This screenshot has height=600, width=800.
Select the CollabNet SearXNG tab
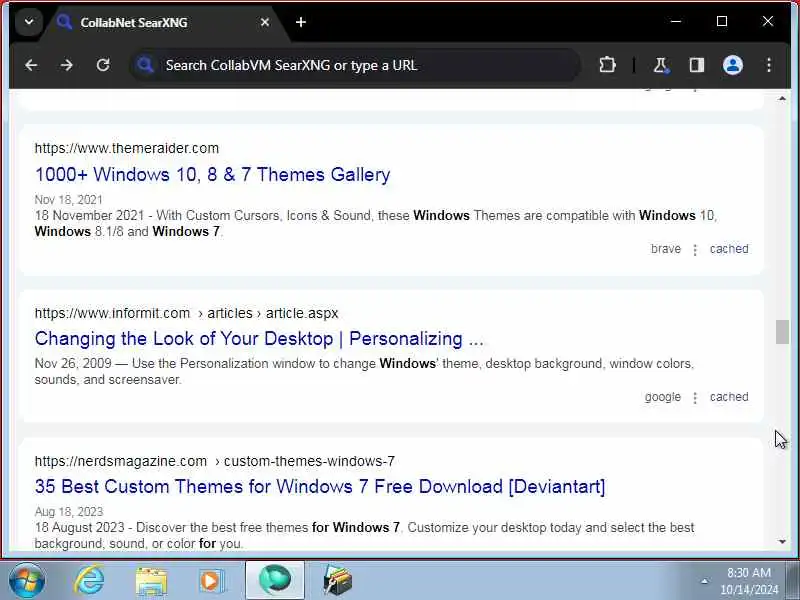[x=163, y=22]
